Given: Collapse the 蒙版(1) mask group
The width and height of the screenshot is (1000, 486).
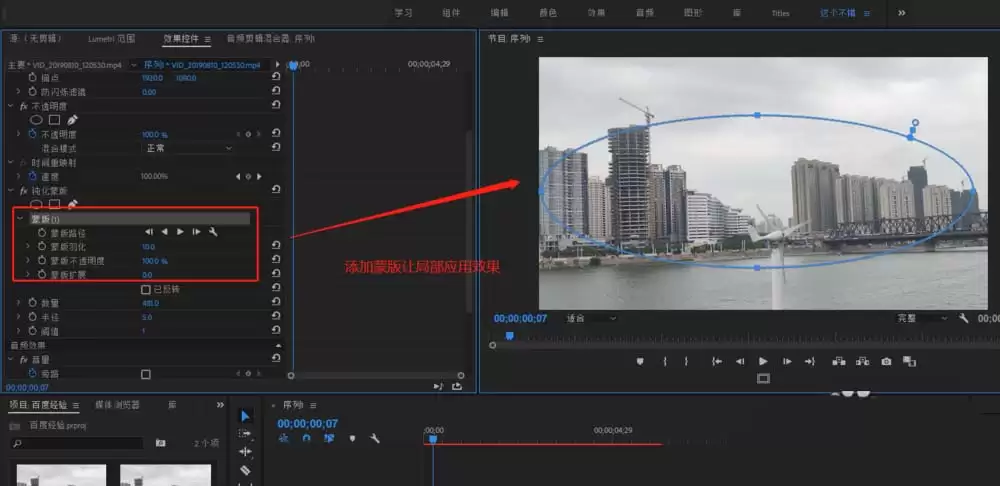Looking at the screenshot, I should pos(21,219).
